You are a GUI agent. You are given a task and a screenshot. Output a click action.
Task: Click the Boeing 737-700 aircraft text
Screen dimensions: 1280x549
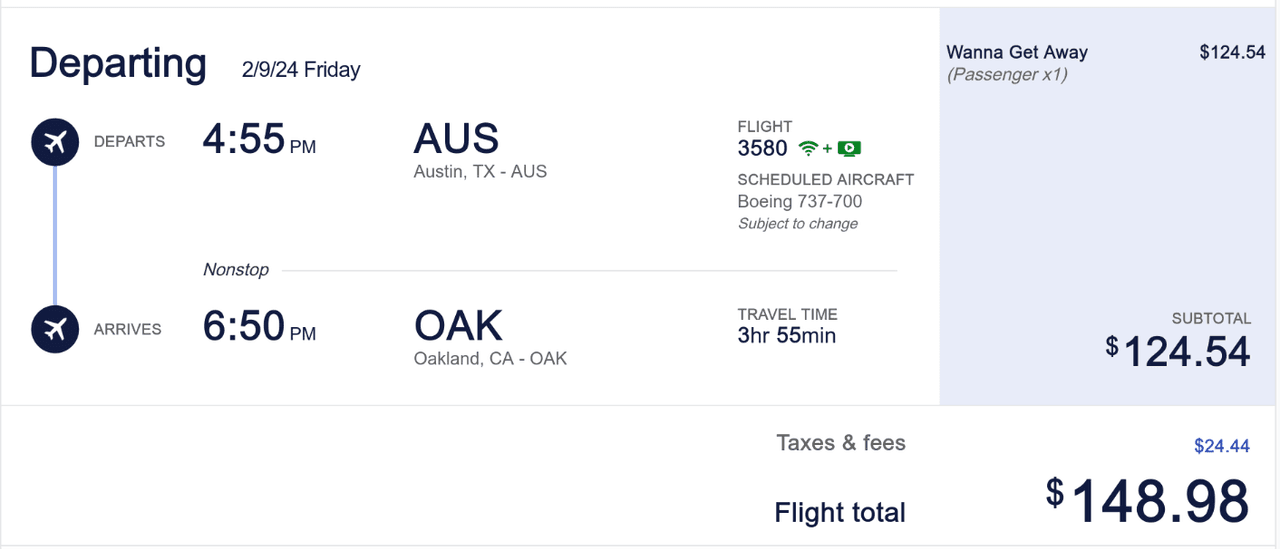[799, 201]
